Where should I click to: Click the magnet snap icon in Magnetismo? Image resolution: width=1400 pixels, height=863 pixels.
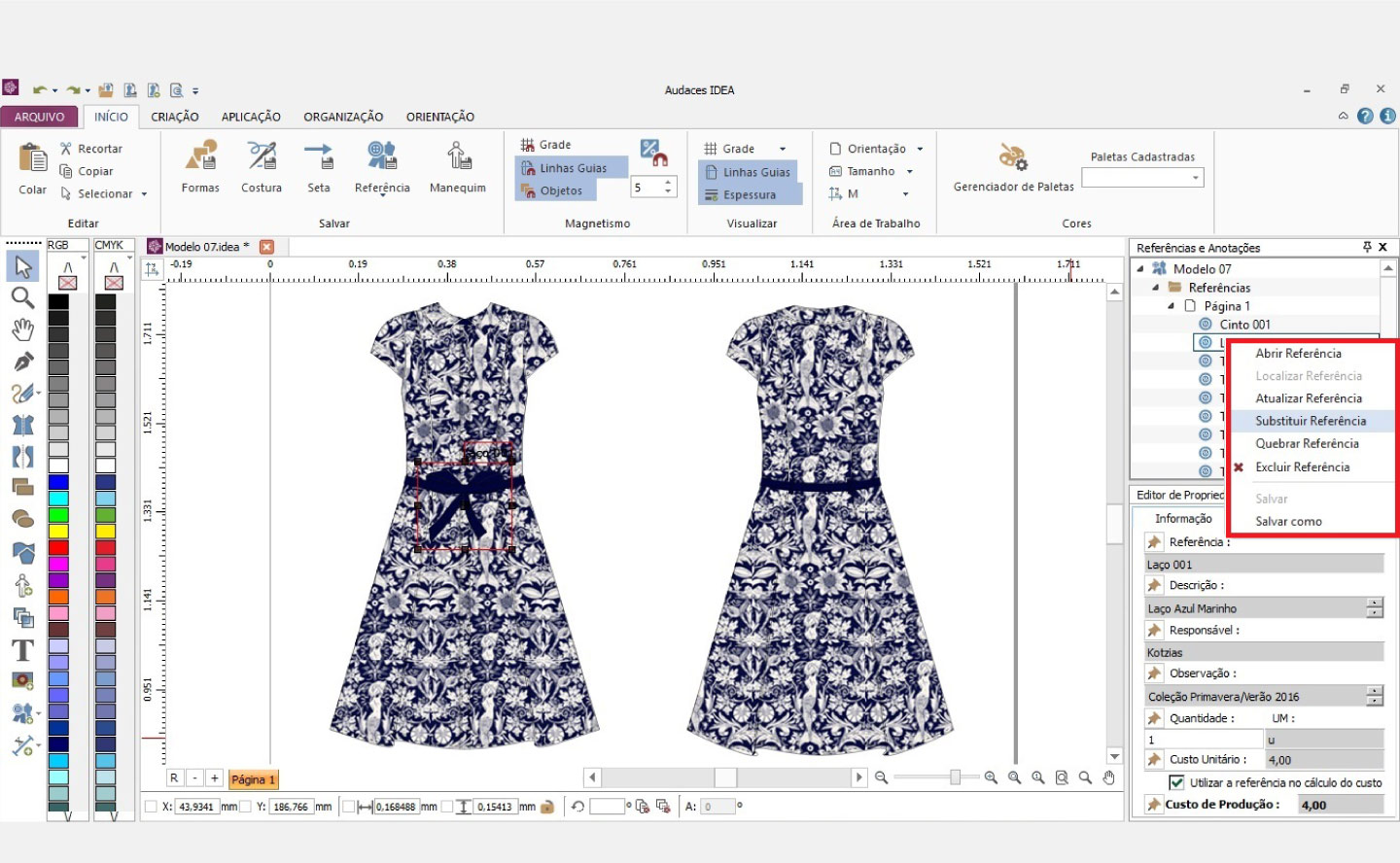tap(653, 152)
